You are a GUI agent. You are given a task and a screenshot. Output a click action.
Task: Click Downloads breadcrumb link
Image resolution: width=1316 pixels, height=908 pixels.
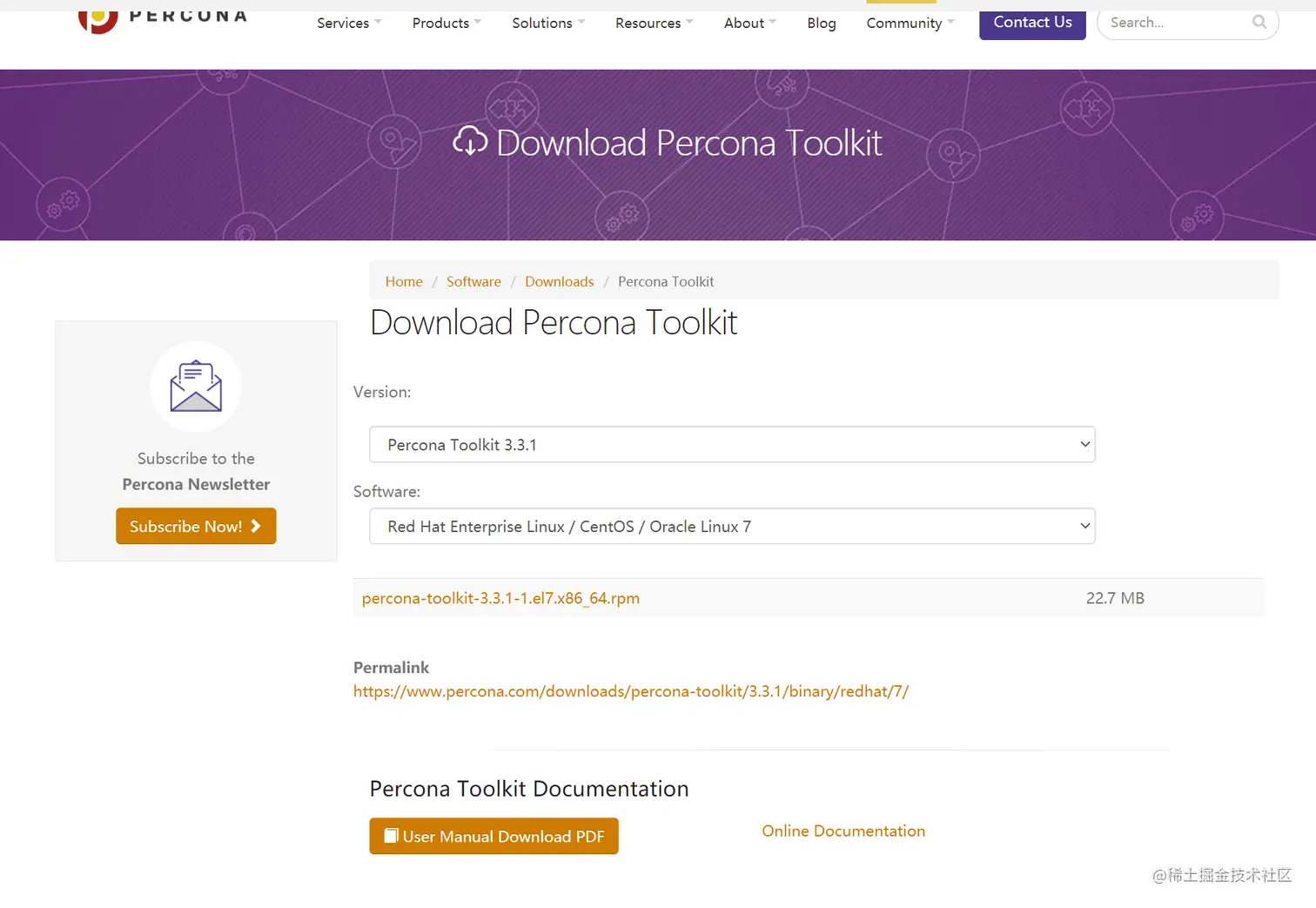tap(560, 281)
